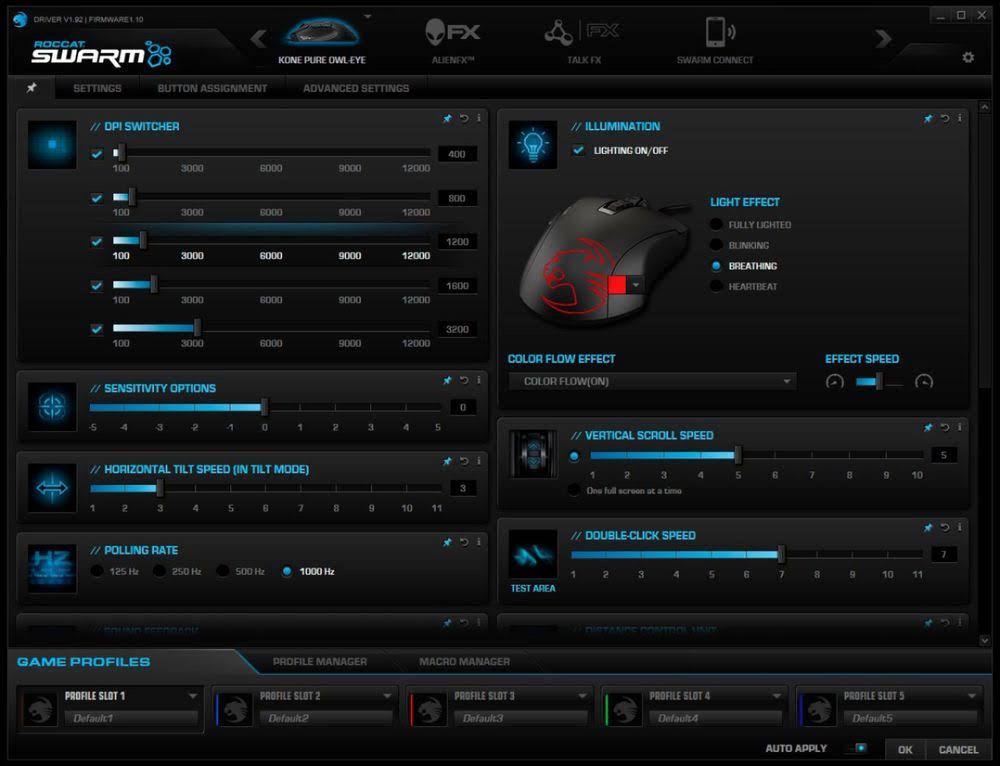Viewport: 1000px width, 766px height.
Task: Select the 125 Hz polling rate
Action: (97, 571)
